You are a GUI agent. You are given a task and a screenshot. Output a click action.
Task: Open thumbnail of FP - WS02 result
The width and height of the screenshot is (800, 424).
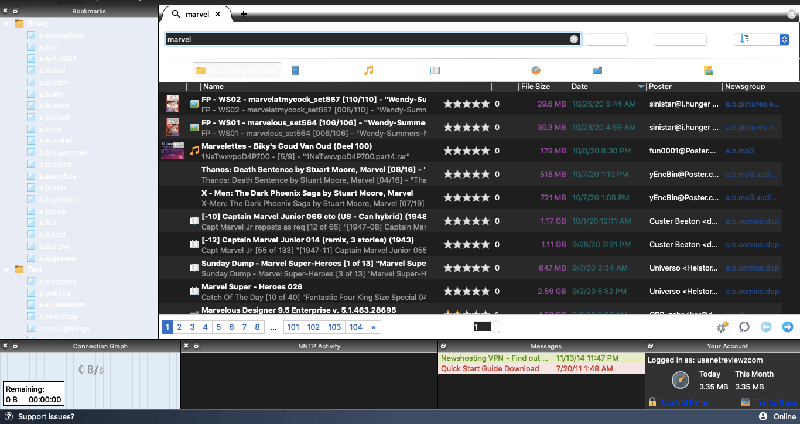click(x=172, y=104)
